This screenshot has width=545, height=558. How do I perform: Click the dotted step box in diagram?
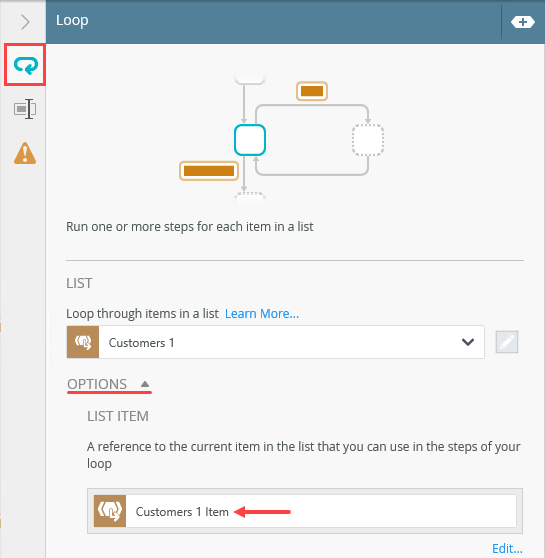pos(368,140)
